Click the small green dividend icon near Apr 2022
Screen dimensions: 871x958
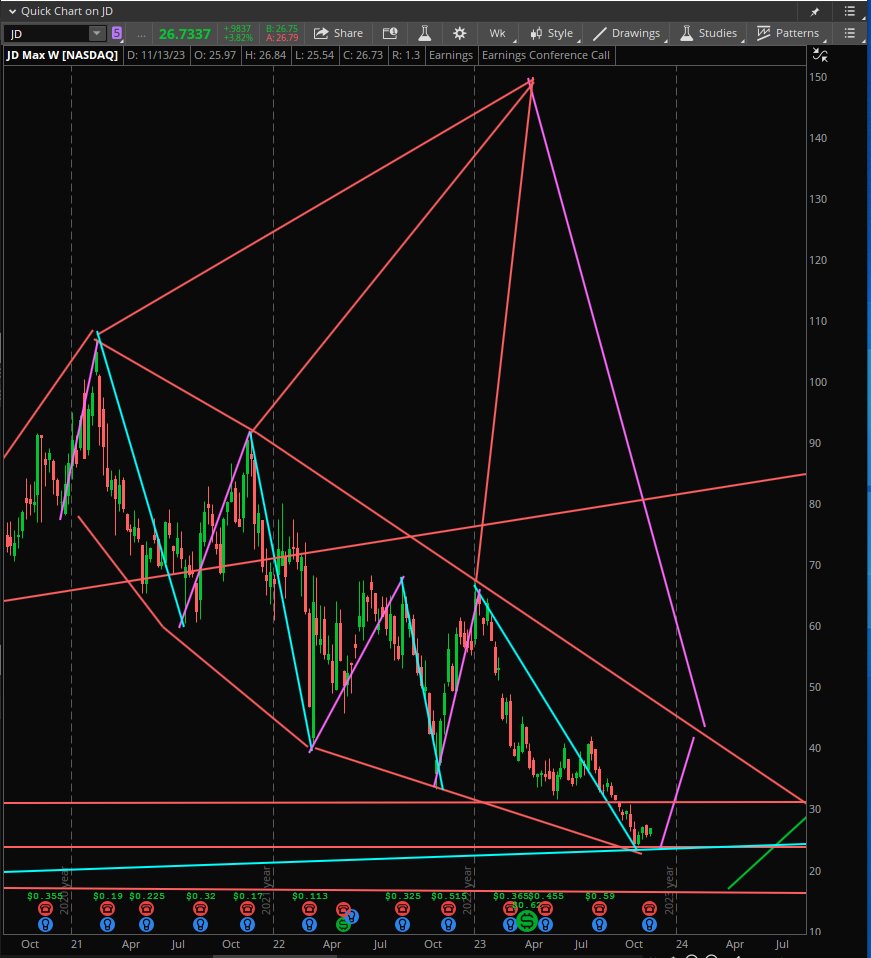(343, 924)
